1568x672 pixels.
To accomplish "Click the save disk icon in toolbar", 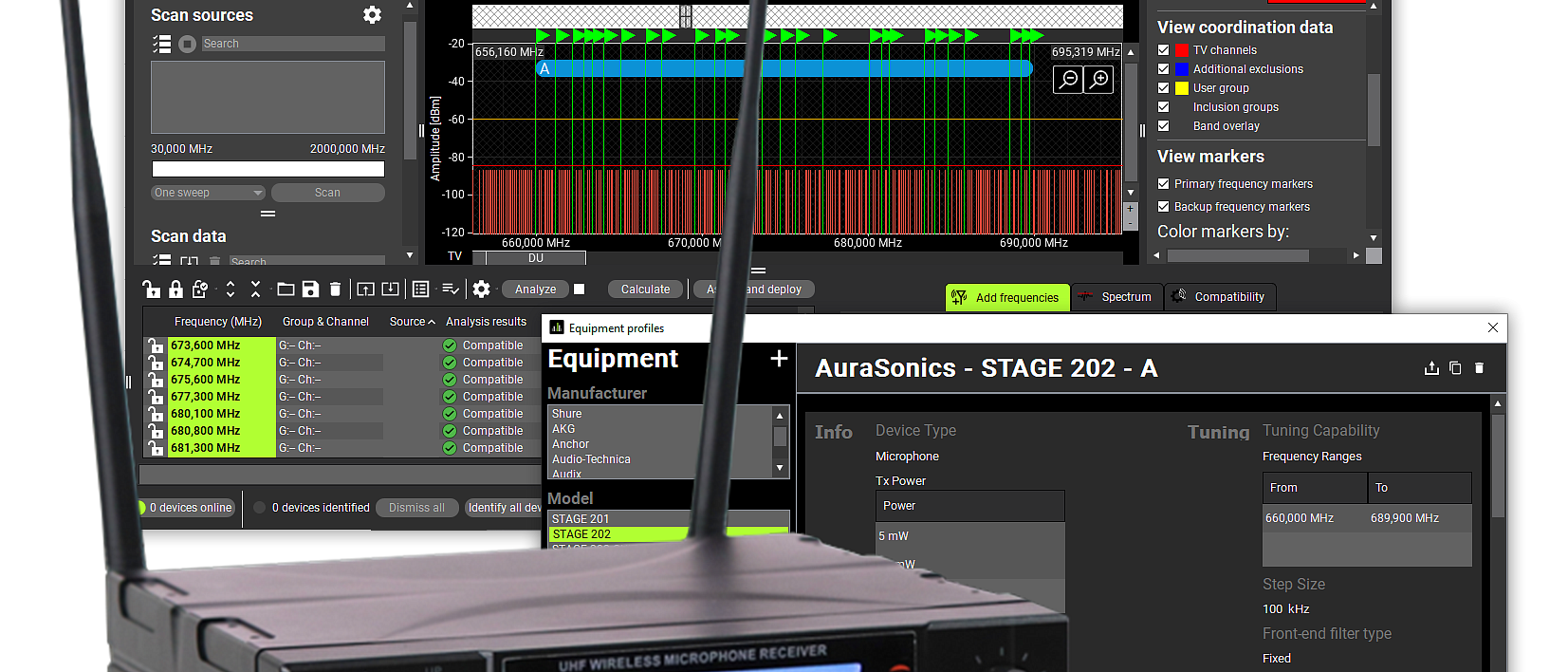I will click(x=310, y=289).
